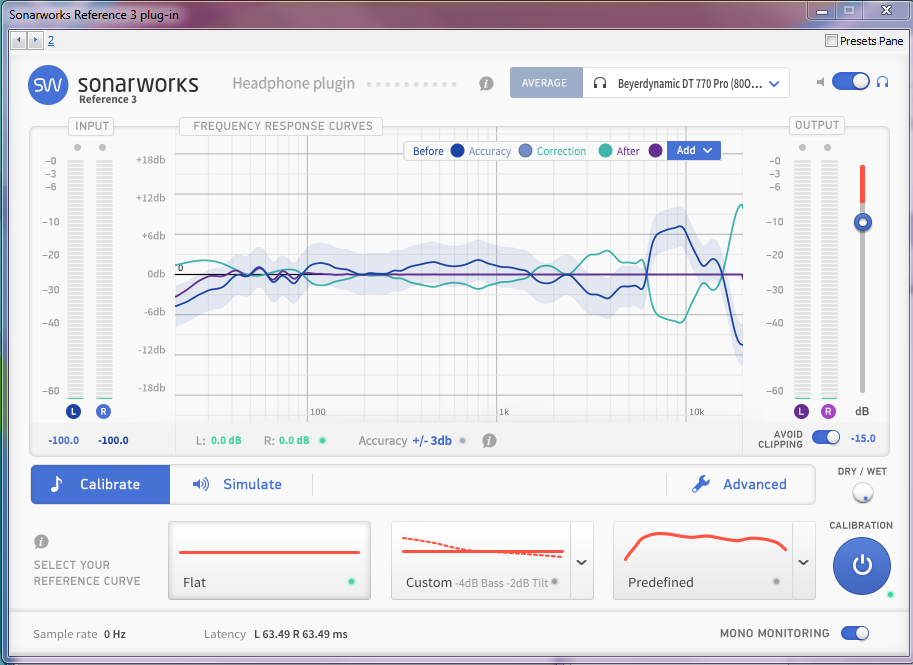Open the Add curve dropdown
Image resolution: width=913 pixels, height=665 pixels.
(x=693, y=150)
